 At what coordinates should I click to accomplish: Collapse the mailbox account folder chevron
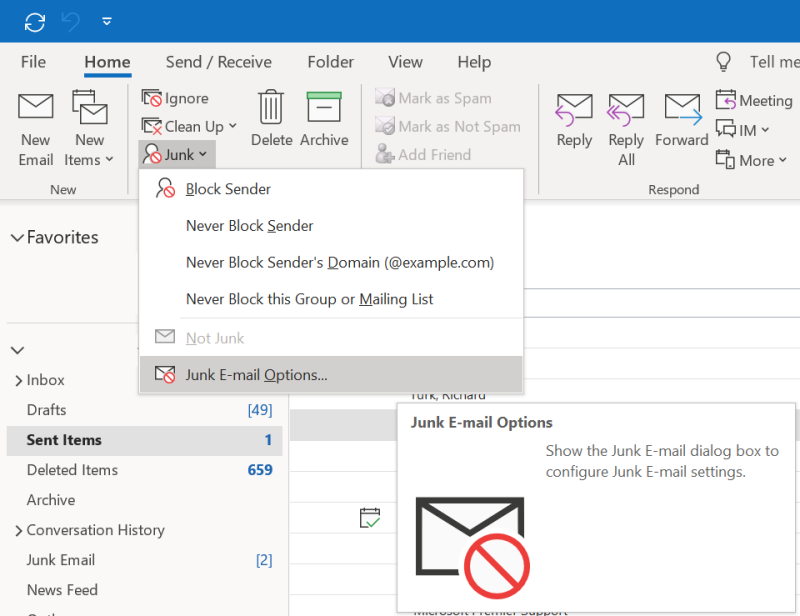pos(17,350)
